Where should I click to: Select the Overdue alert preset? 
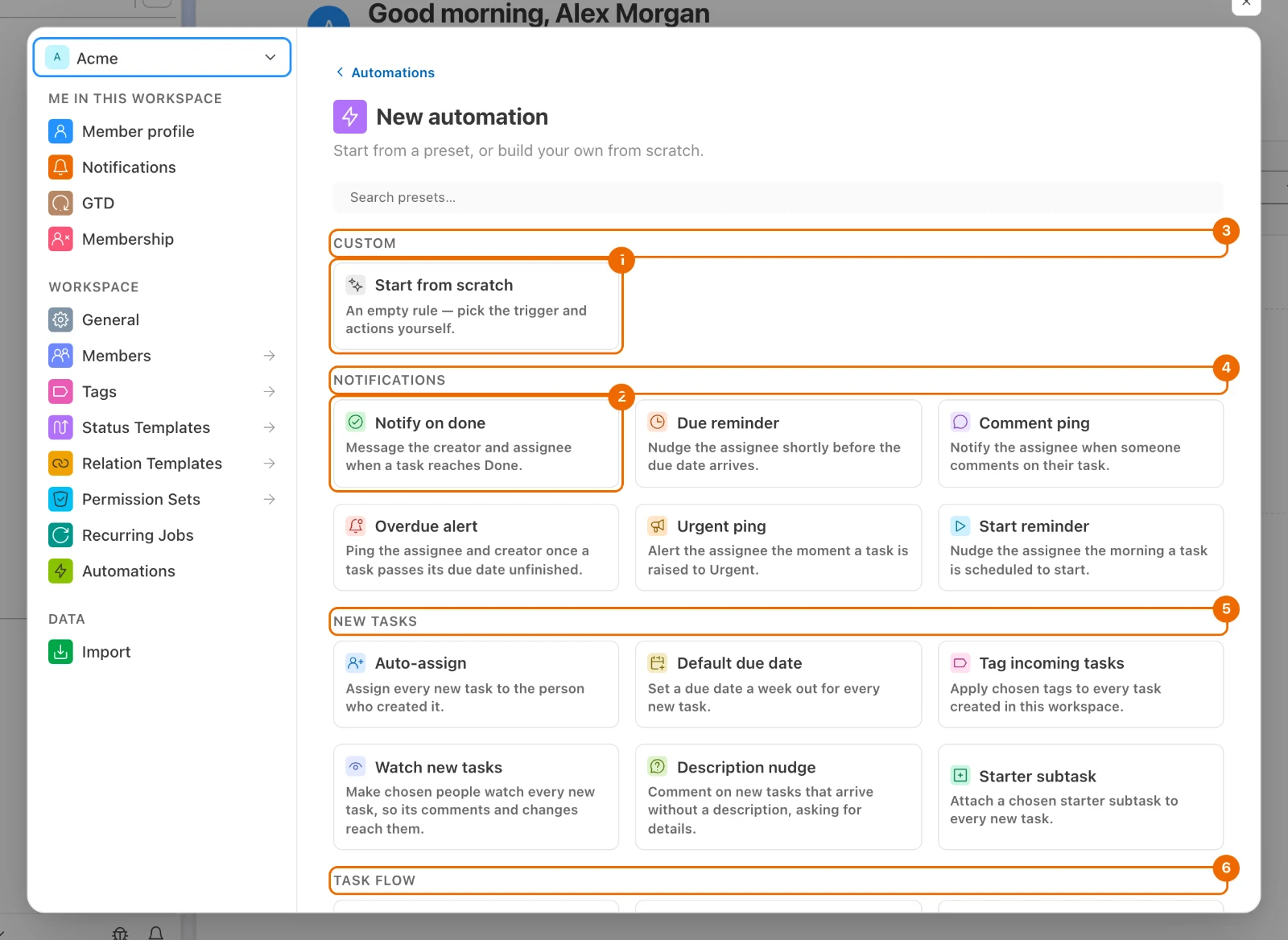pyautogui.click(x=476, y=547)
